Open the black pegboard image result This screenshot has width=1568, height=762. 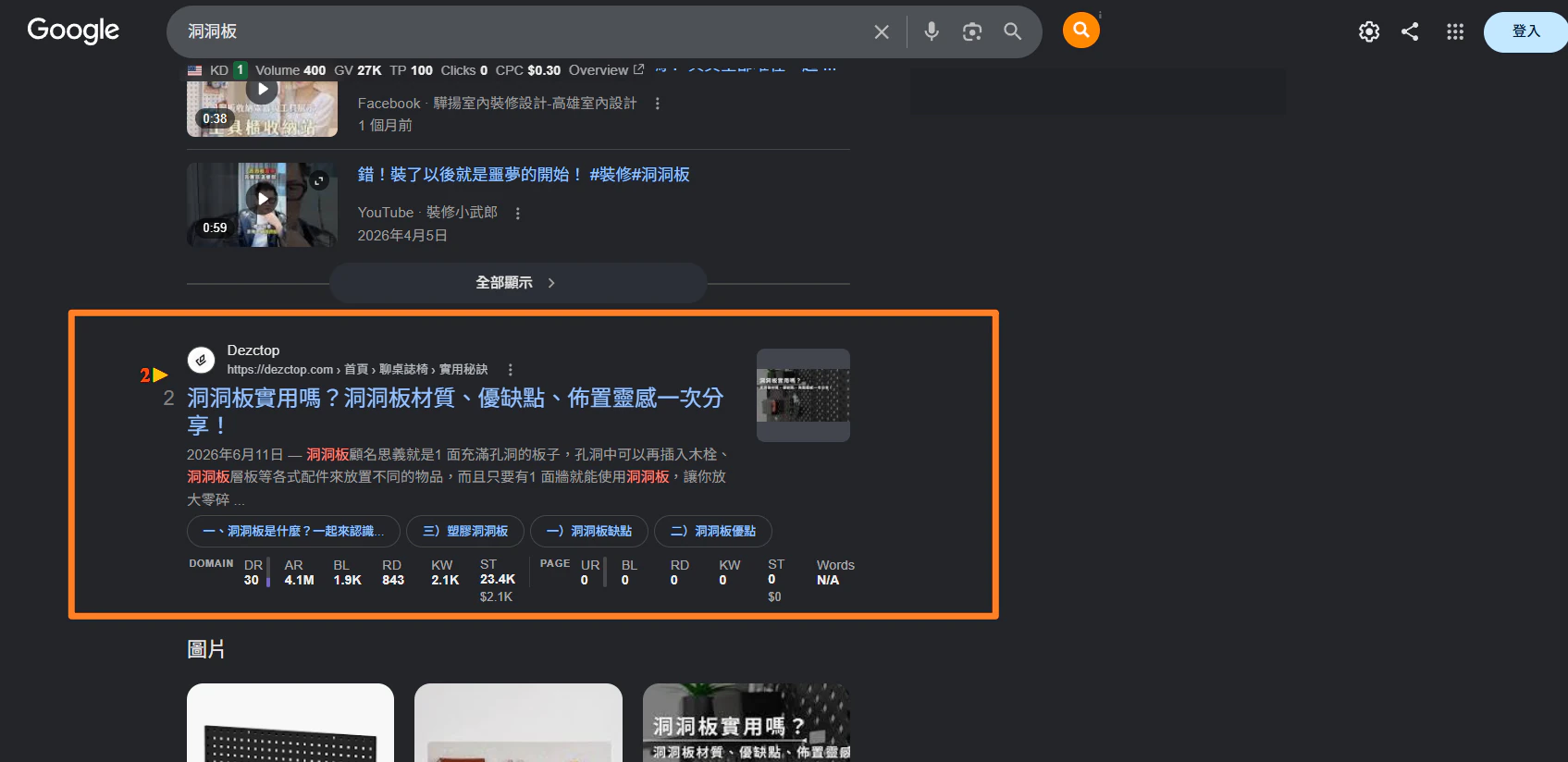coord(290,723)
